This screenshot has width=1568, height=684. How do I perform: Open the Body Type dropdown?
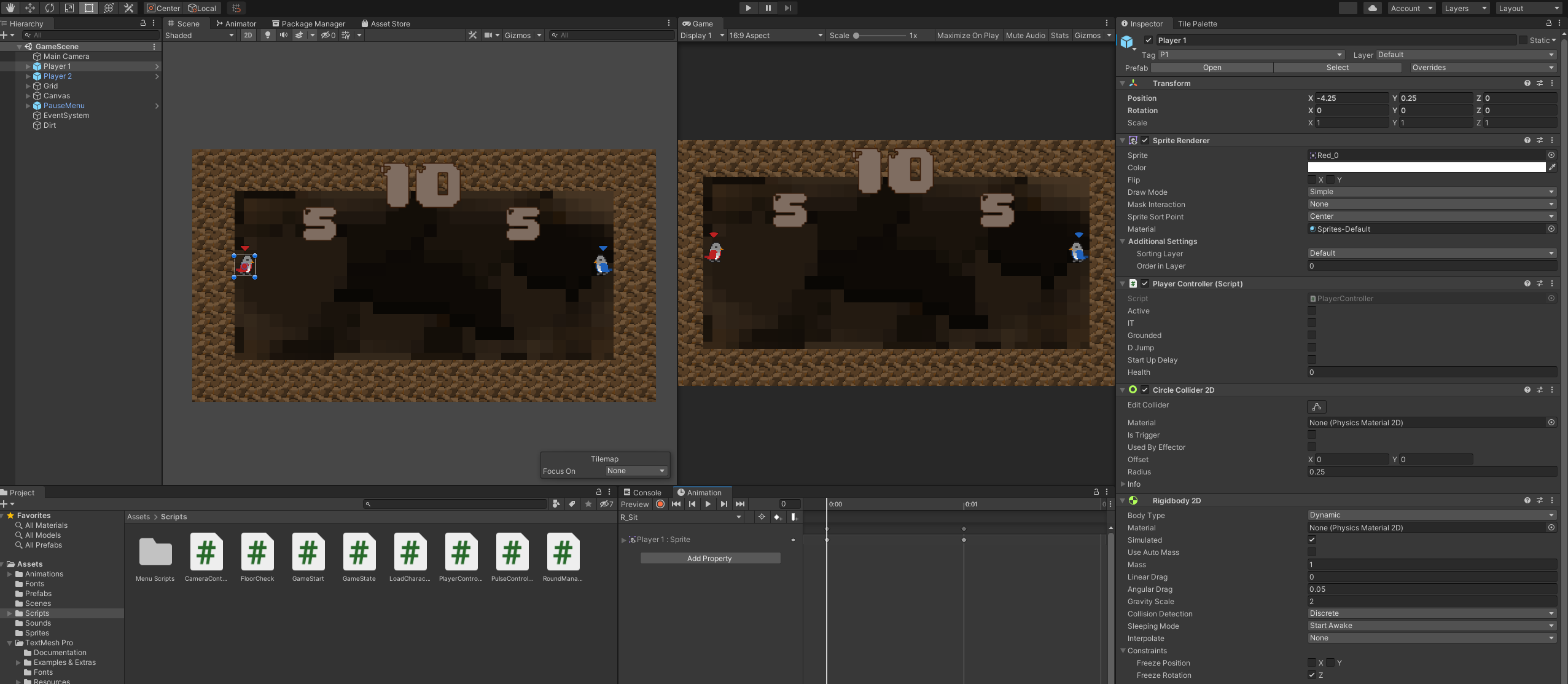[1431, 515]
